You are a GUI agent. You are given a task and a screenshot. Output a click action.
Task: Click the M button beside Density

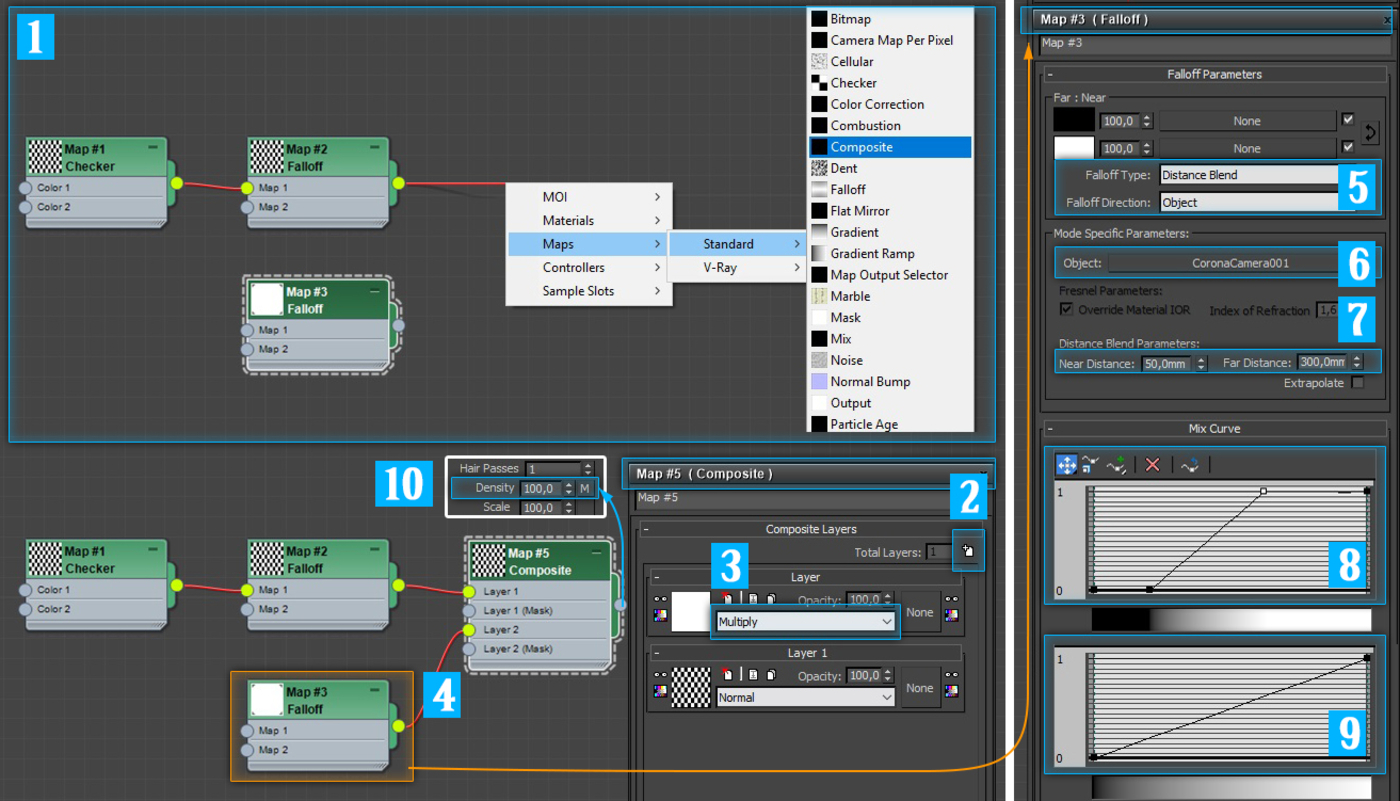click(585, 488)
